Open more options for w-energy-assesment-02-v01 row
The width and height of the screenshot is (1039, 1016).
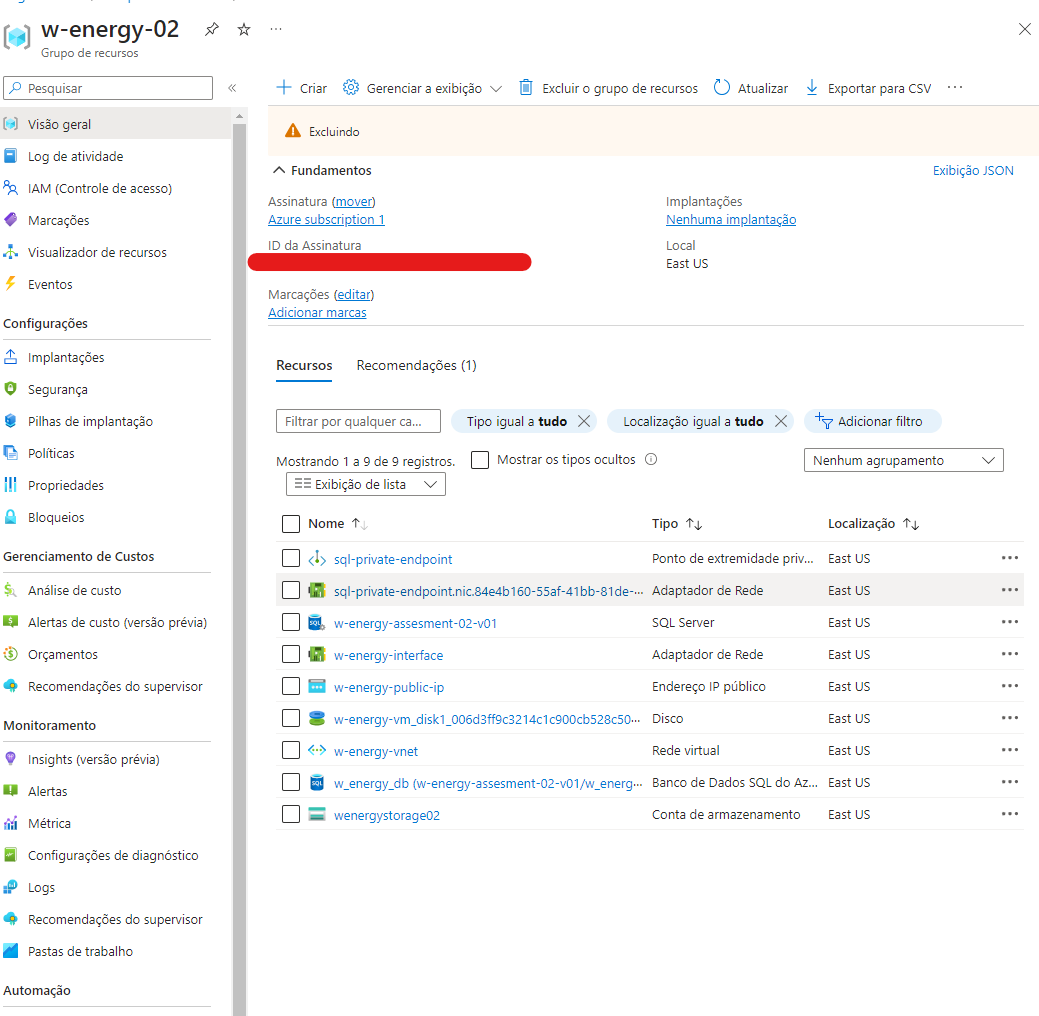click(1009, 622)
